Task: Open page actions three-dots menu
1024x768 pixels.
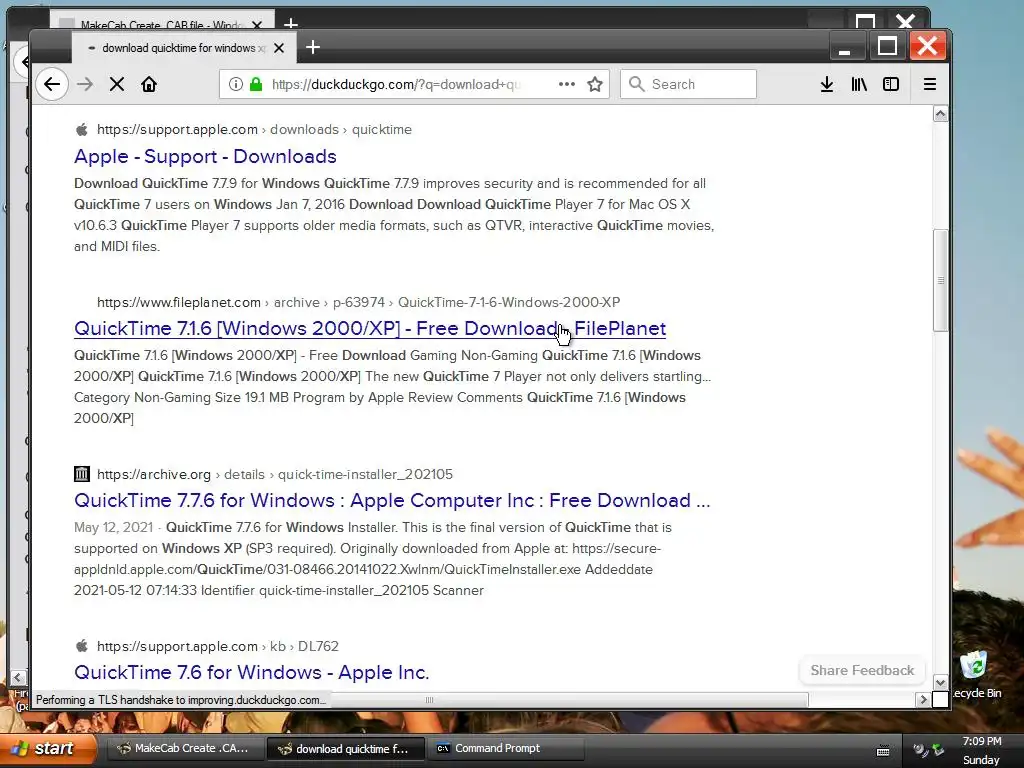Action: pos(567,84)
